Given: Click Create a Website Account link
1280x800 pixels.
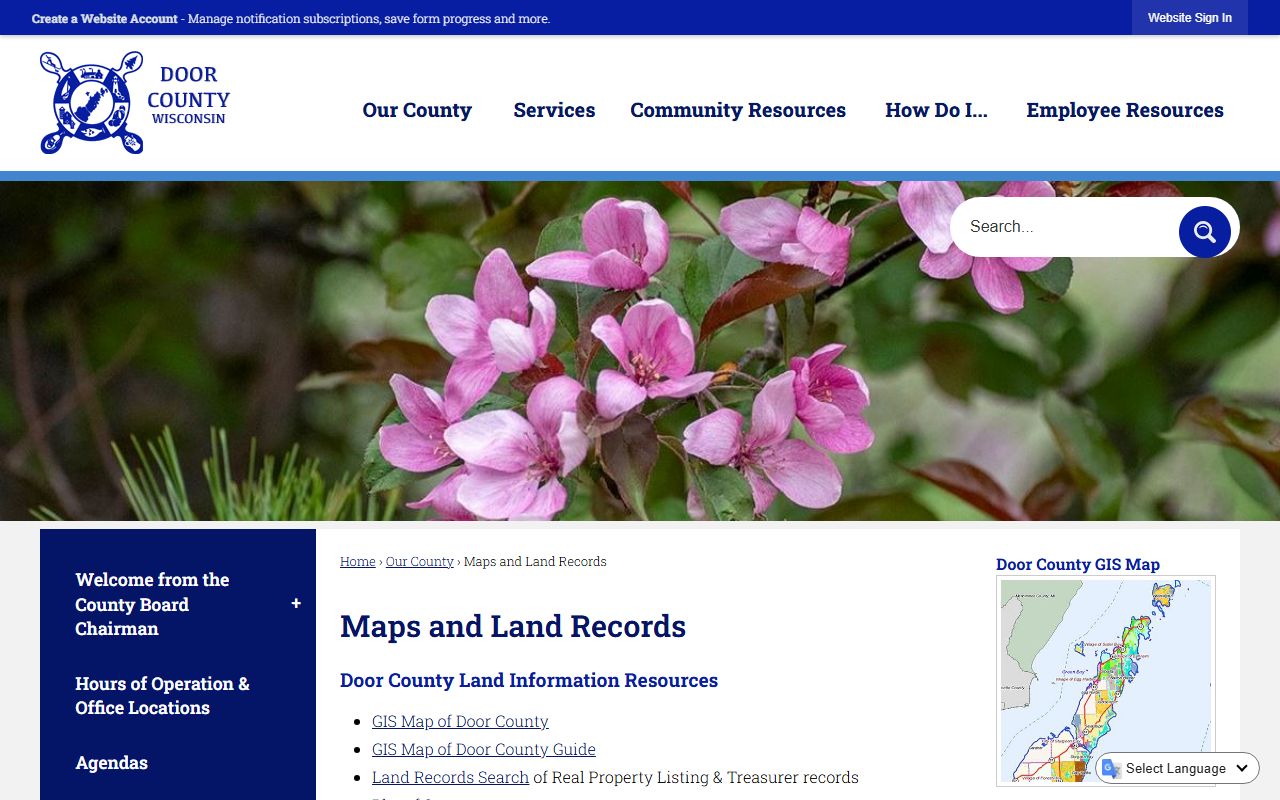Looking at the screenshot, I should 104,19.
